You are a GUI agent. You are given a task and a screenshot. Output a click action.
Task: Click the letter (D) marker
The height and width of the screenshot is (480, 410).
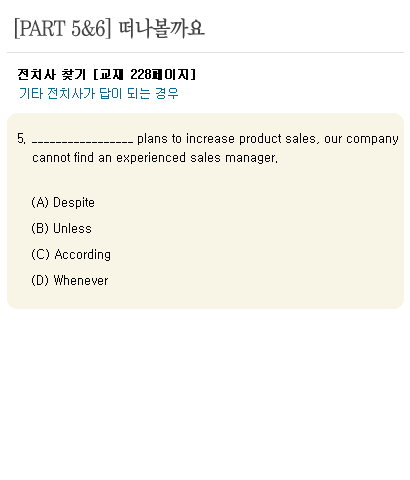pyautogui.click(x=40, y=281)
